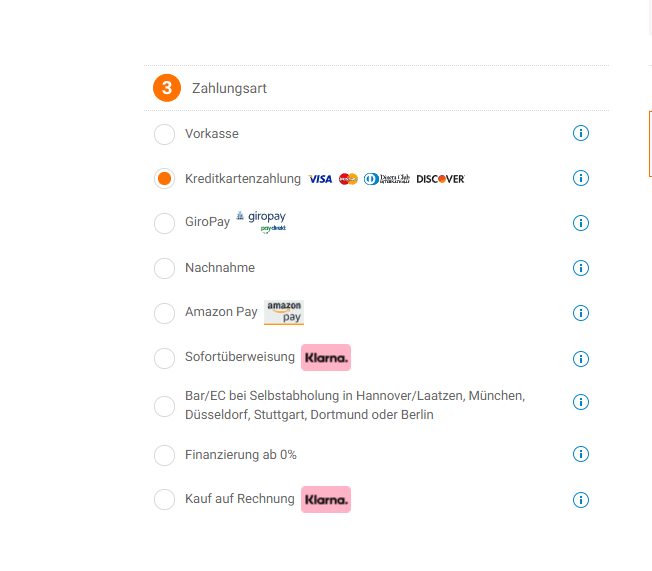Choose GiroPay radio button
Image resolution: width=652 pixels, height=571 pixels.
coord(164,223)
